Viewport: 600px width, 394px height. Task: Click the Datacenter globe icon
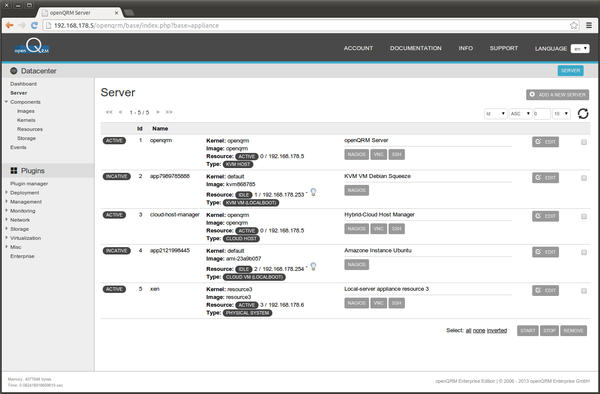(x=14, y=71)
